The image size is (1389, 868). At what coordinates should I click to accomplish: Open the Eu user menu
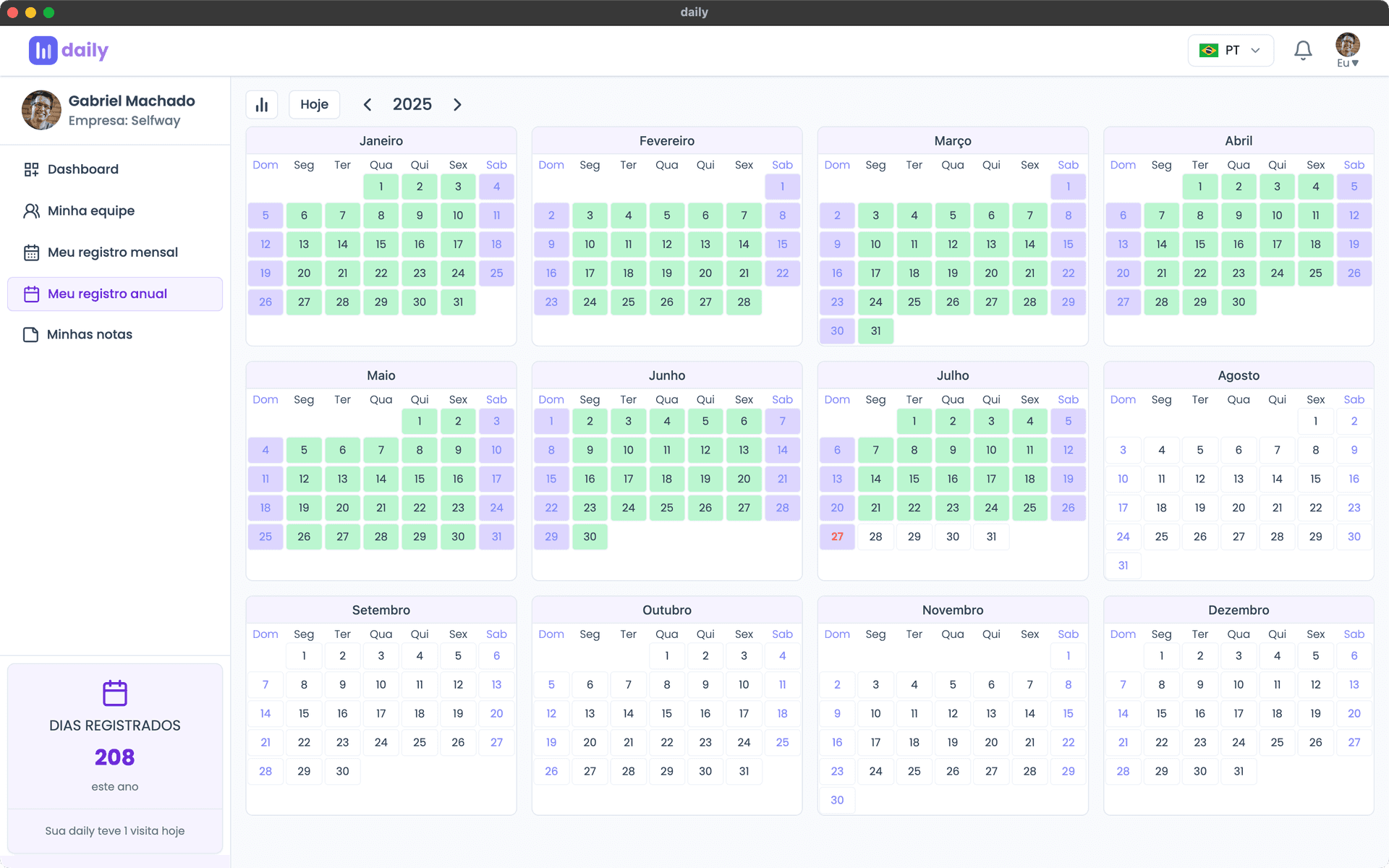(1347, 51)
